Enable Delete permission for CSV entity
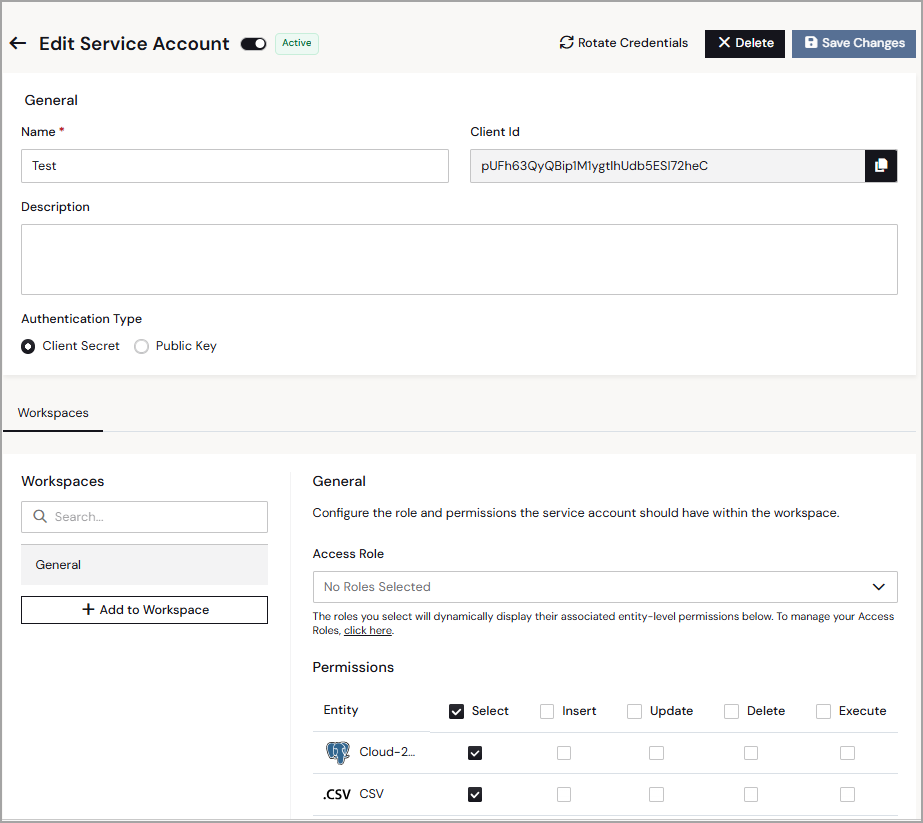Image resolution: width=923 pixels, height=823 pixels. (x=751, y=795)
